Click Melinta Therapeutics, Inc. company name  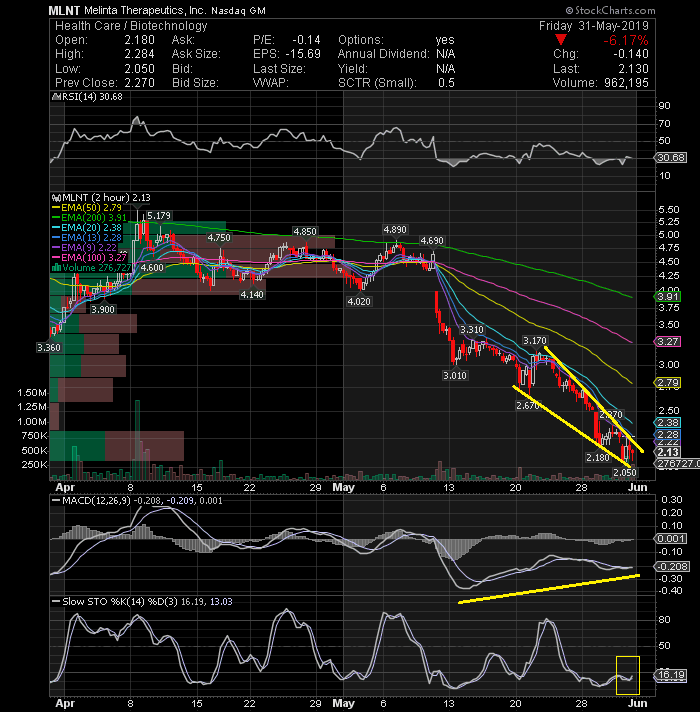(x=144, y=10)
